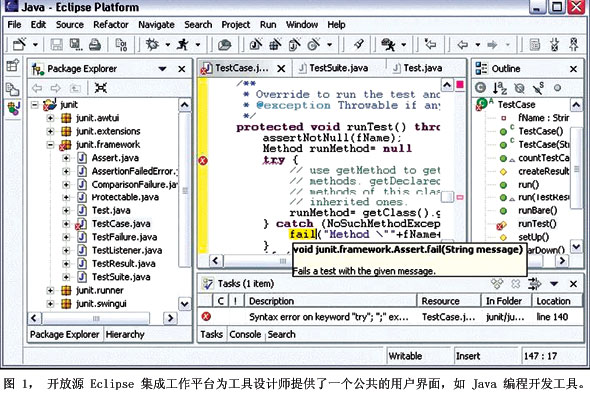Viewport: 590px width, 394px height.
Task: Select the Syntax error task description
Action: [328, 317]
